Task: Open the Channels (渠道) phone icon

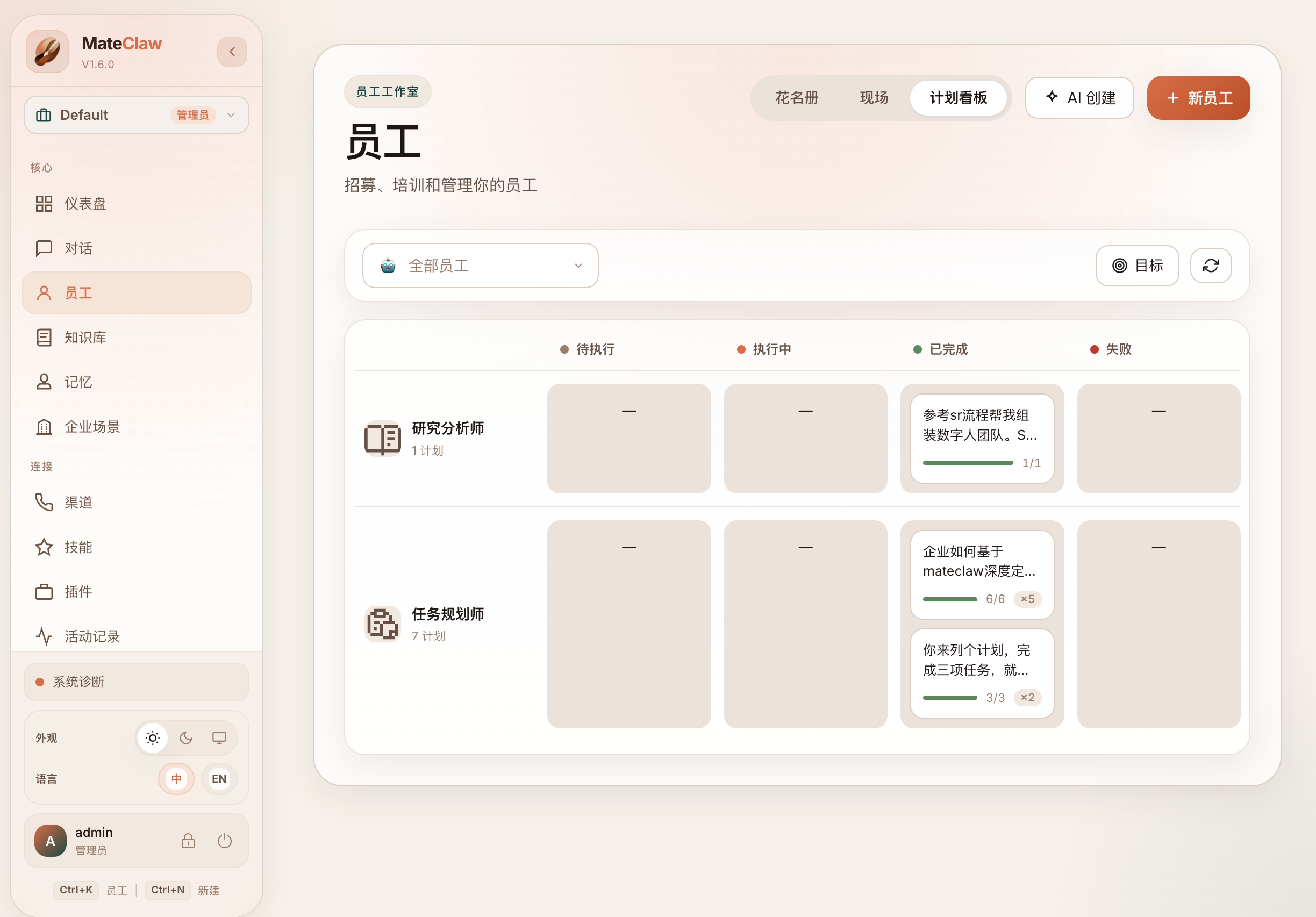Action: click(x=44, y=503)
